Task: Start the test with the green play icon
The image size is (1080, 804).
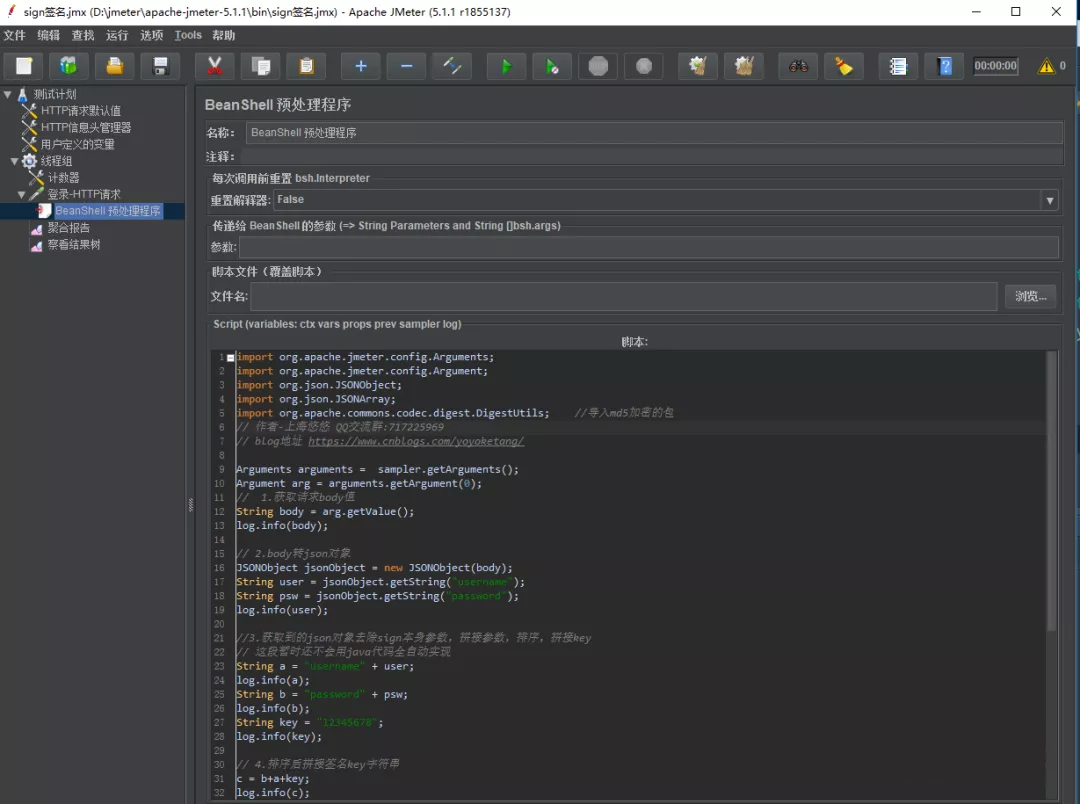Action: (x=506, y=66)
